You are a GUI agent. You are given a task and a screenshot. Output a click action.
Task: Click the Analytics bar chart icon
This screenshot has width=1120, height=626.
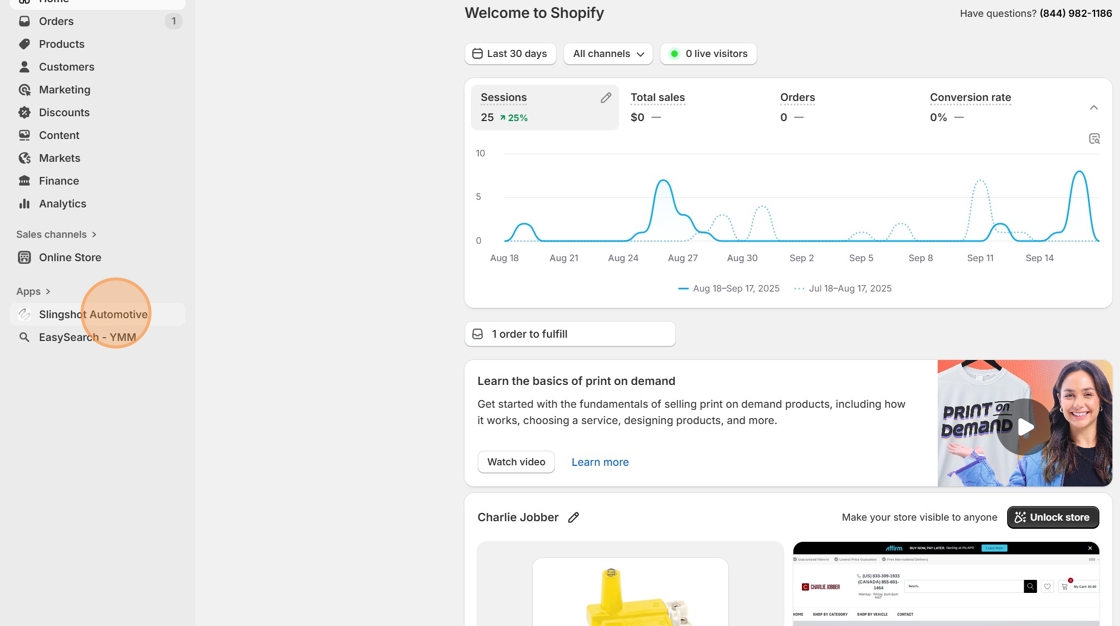24,204
